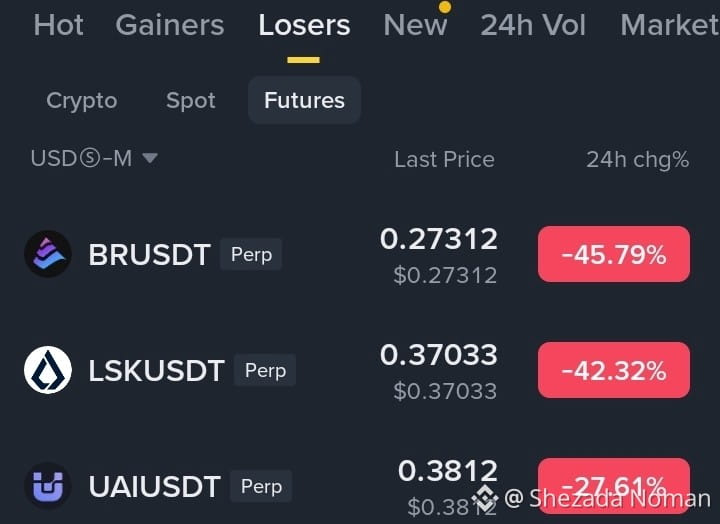This screenshot has width=720, height=524.
Task: Open the BRUSDT coin logo icon
Action: click(48, 254)
